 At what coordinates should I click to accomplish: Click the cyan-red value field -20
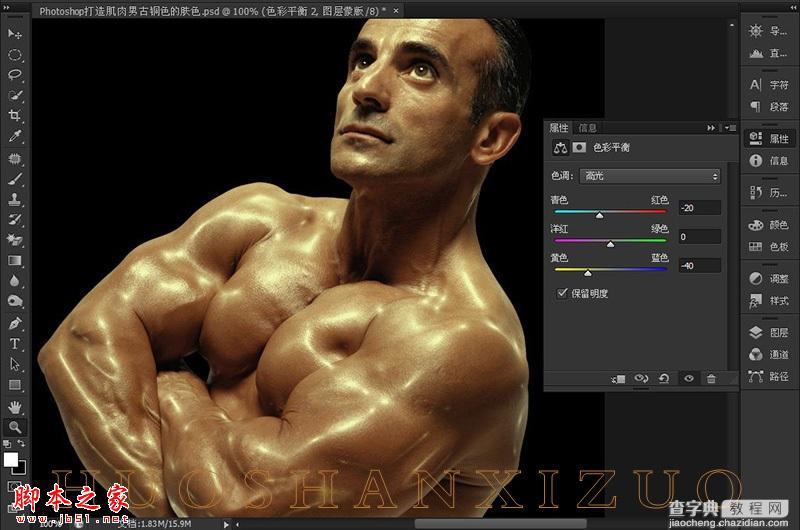coord(699,208)
